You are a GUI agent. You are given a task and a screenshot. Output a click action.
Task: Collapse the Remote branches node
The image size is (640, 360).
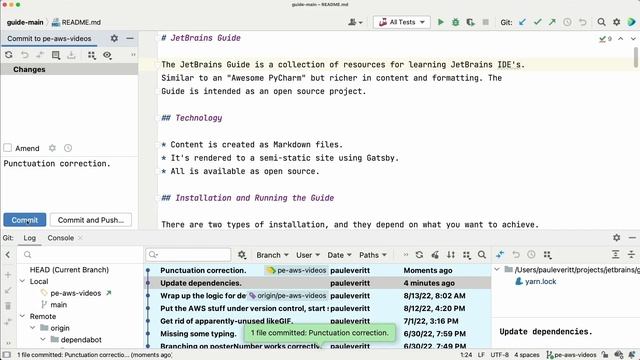22,316
